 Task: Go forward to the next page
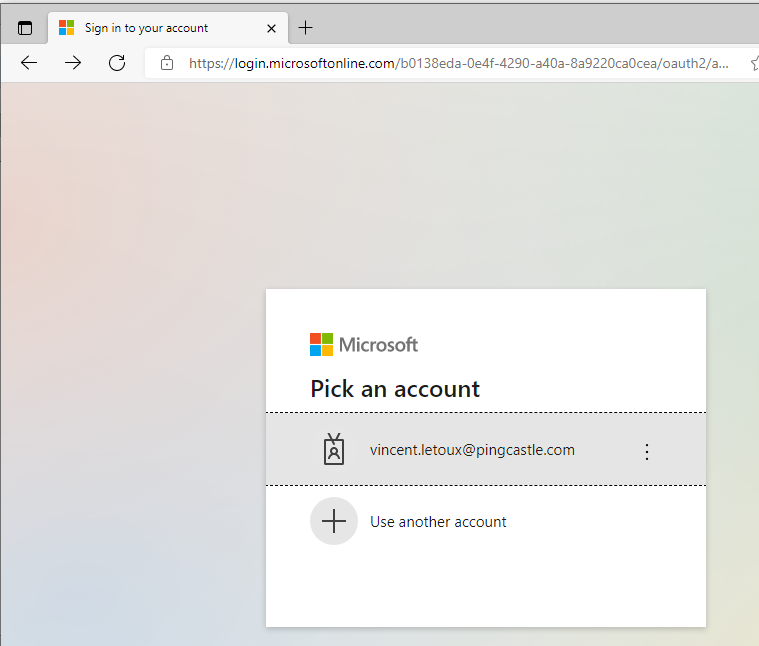point(73,63)
